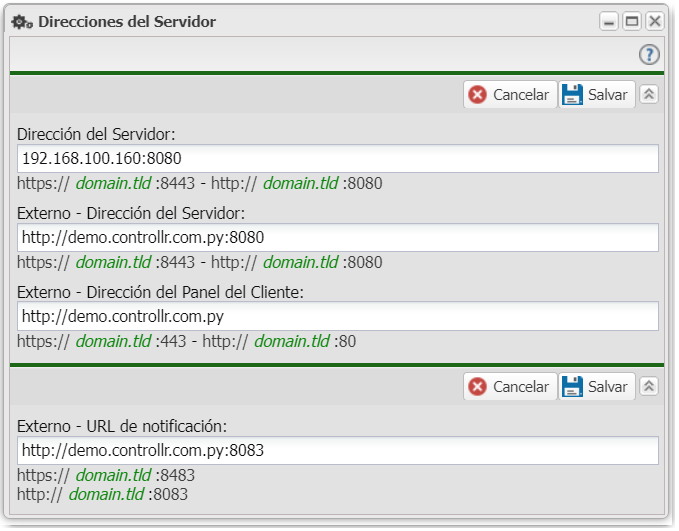Minimize the Direcciones del Servidor window

[608, 21]
